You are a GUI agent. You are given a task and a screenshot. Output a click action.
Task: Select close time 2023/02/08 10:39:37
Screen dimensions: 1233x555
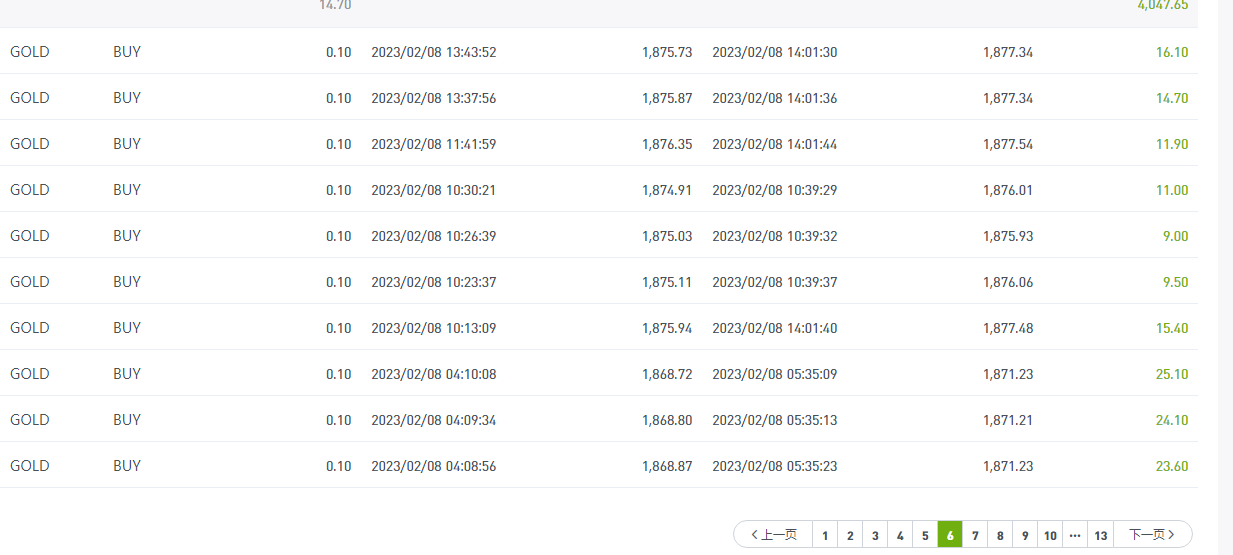[x=775, y=282]
